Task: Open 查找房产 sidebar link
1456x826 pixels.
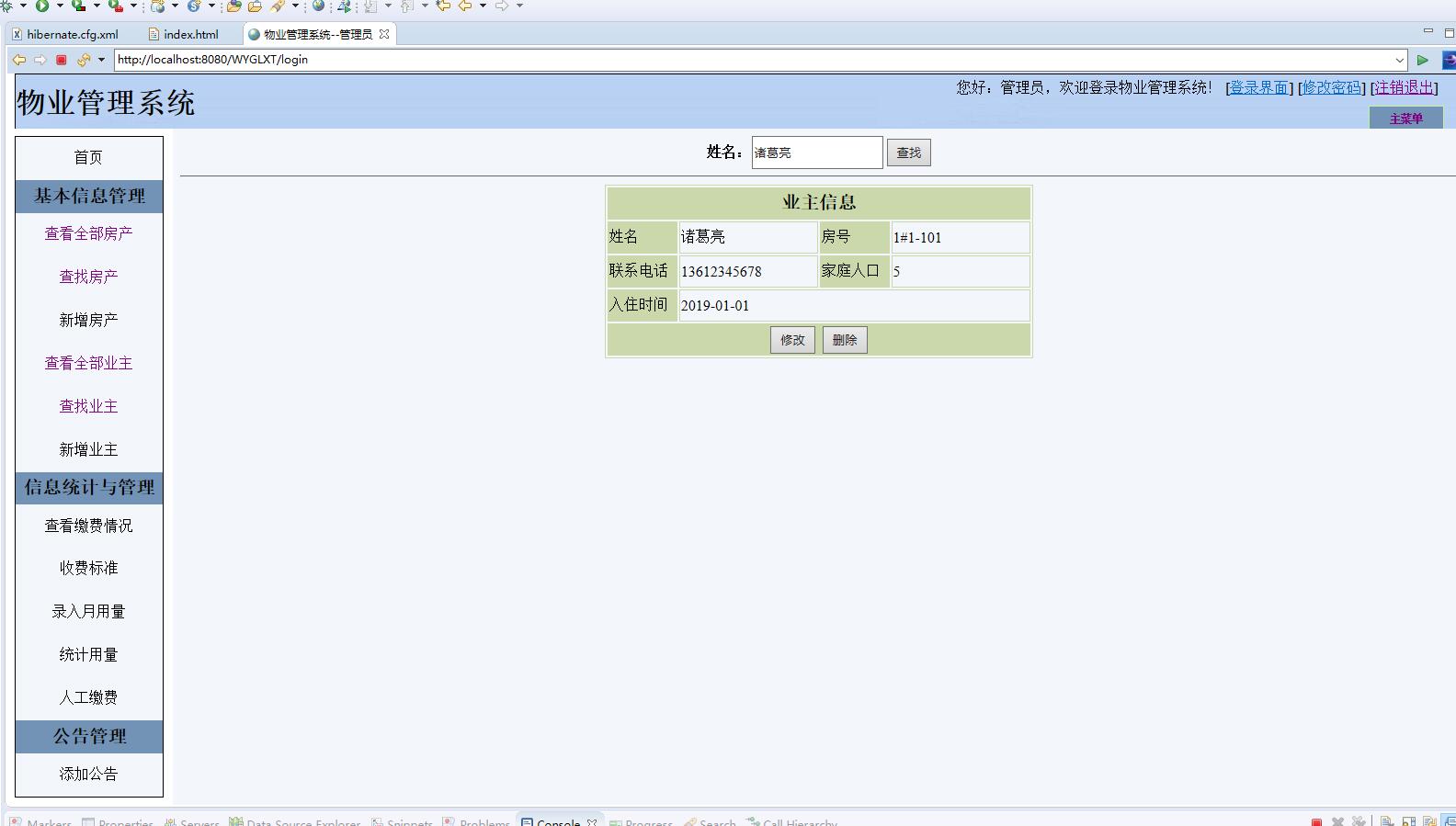Action: tap(88, 277)
